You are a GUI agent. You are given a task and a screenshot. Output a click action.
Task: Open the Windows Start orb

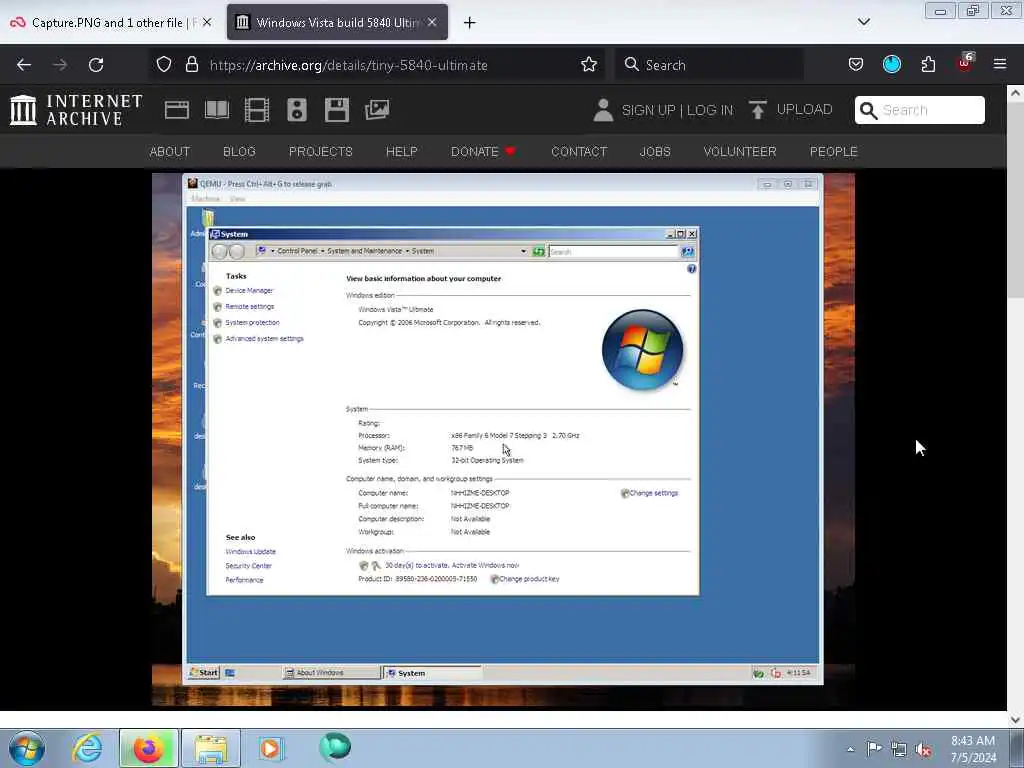pyautogui.click(x=27, y=748)
